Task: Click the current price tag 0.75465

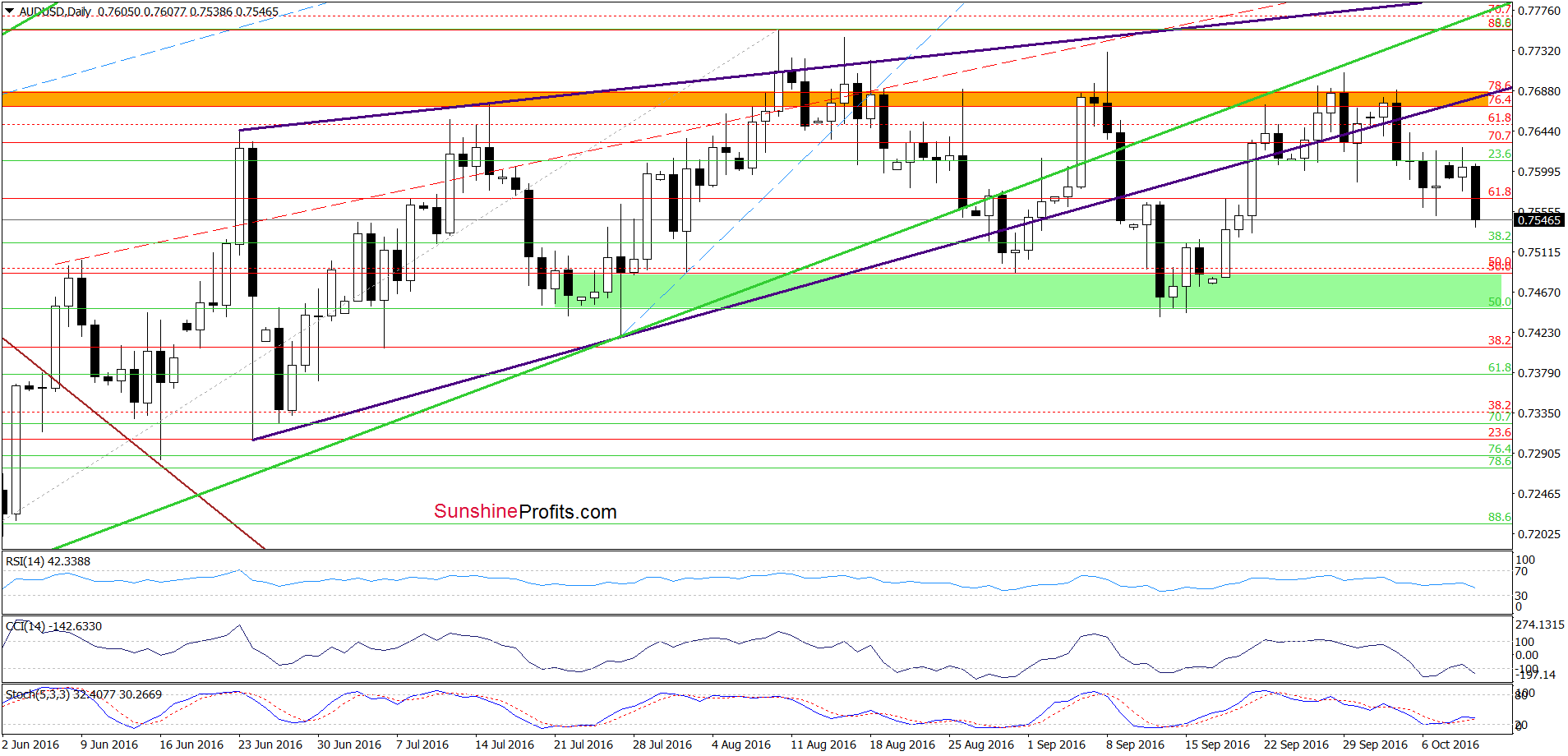Action: click(1538, 220)
